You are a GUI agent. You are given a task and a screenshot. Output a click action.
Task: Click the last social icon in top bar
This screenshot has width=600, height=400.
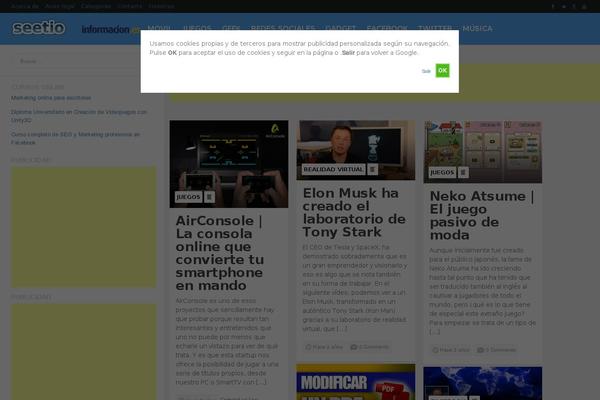pos(584,7)
